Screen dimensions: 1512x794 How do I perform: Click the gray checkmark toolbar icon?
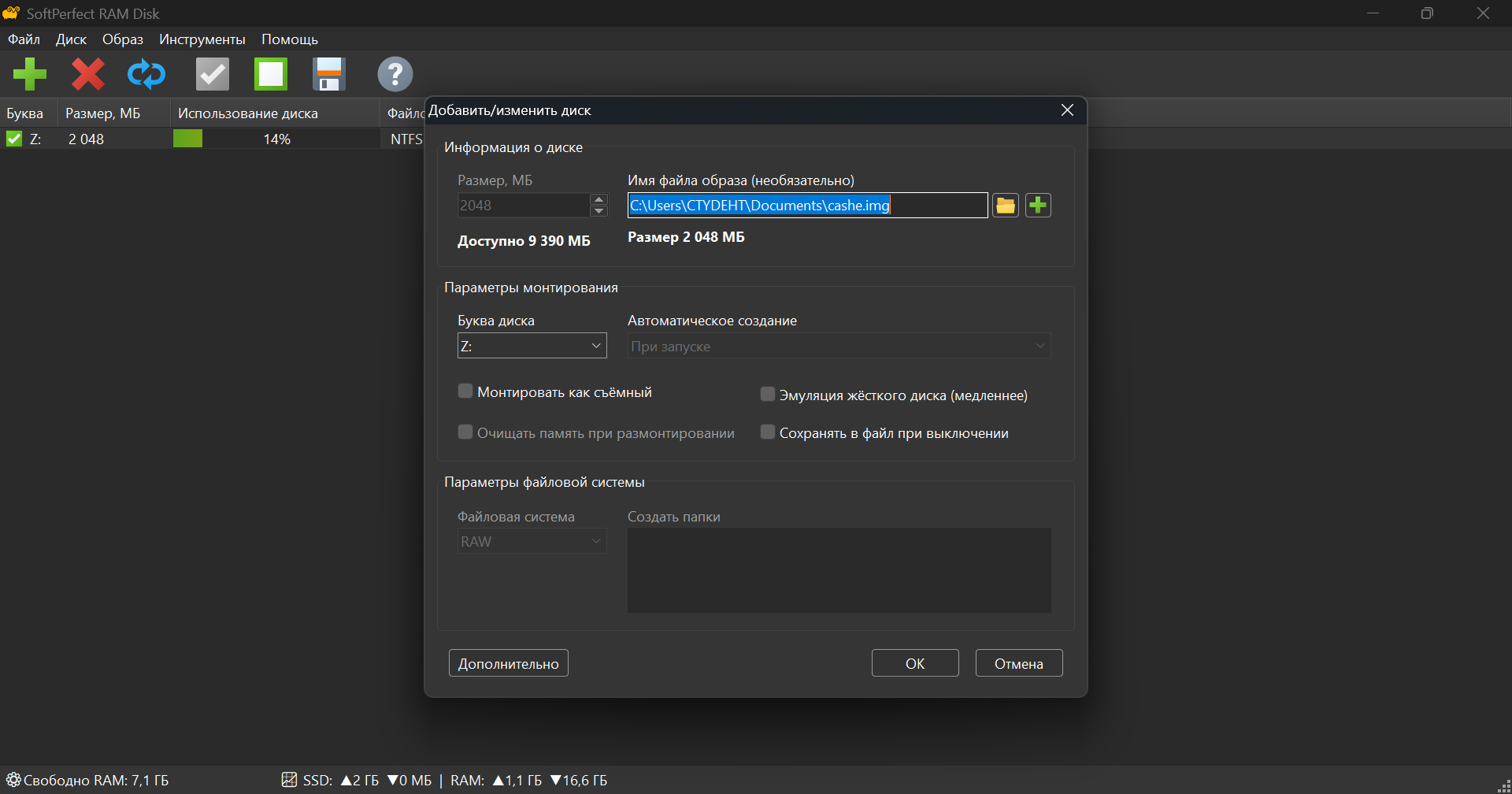213,74
